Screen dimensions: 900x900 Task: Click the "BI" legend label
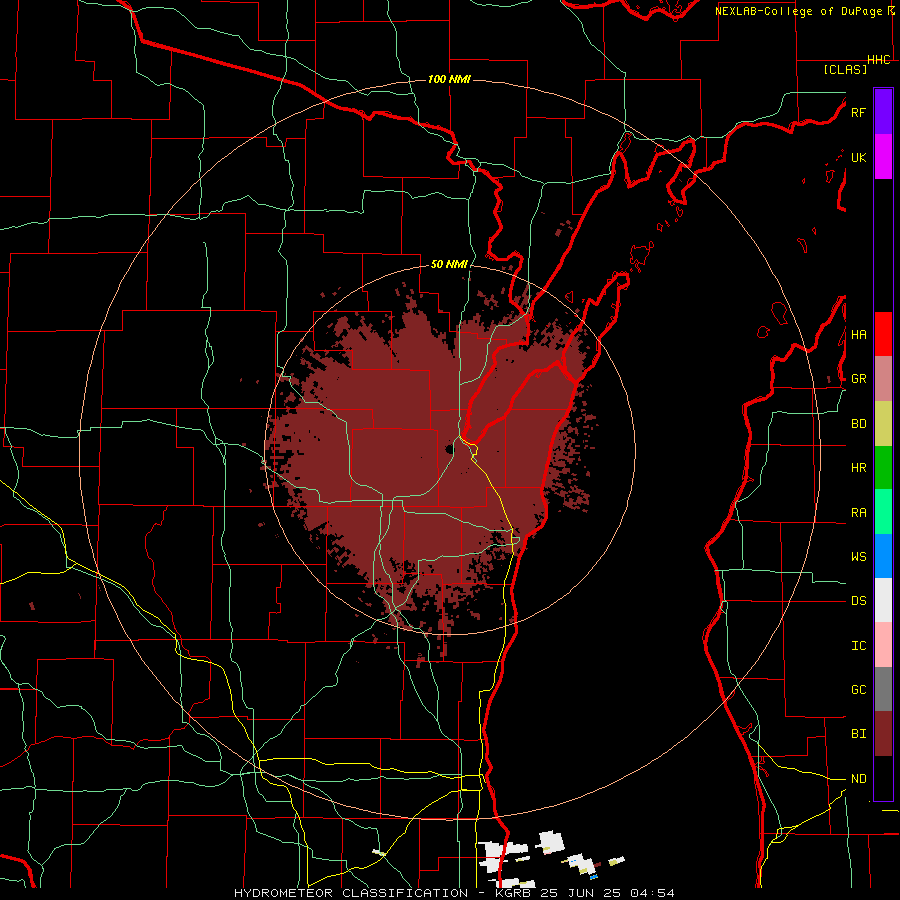point(858,734)
